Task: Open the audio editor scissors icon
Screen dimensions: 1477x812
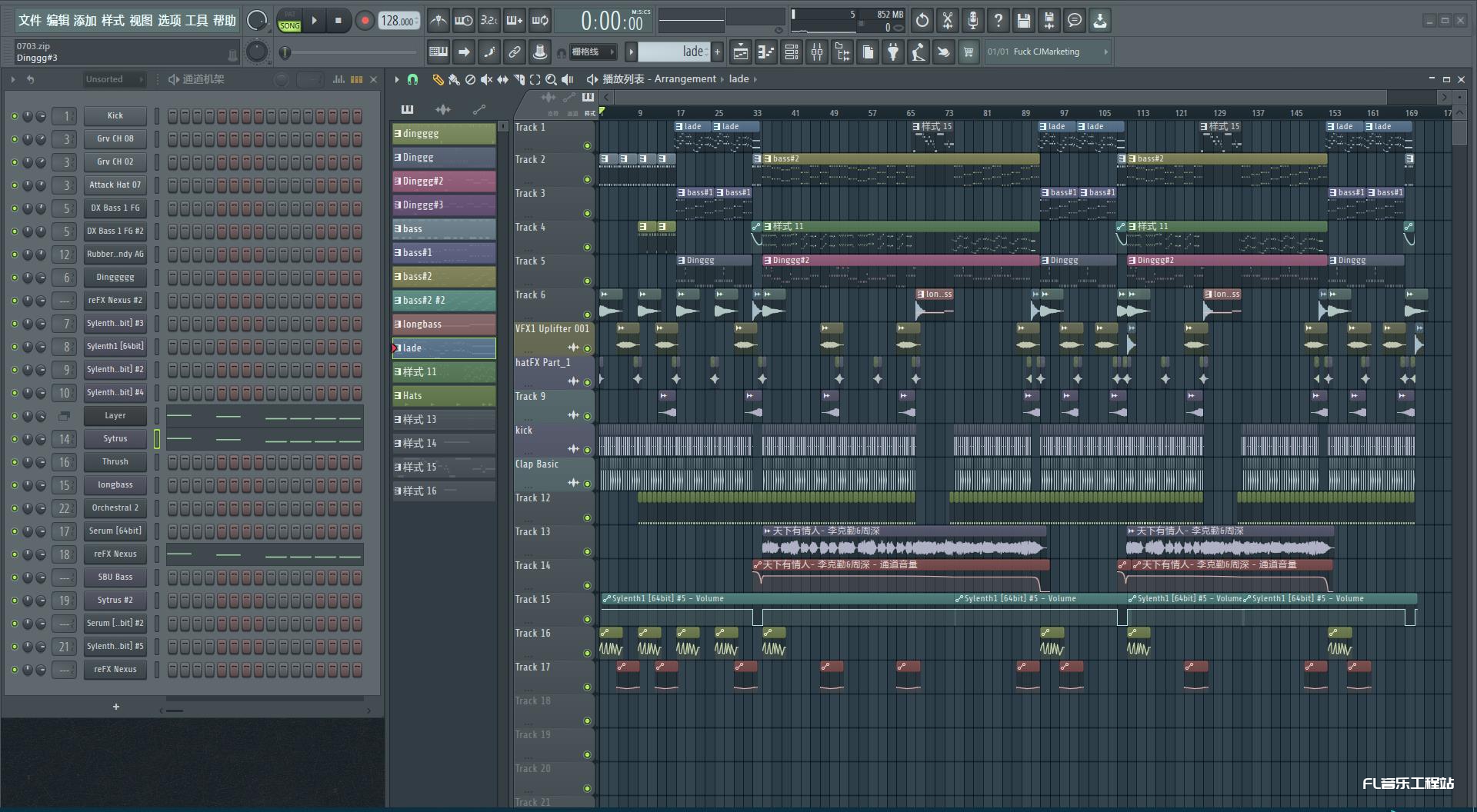Action: [x=948, y=21]
